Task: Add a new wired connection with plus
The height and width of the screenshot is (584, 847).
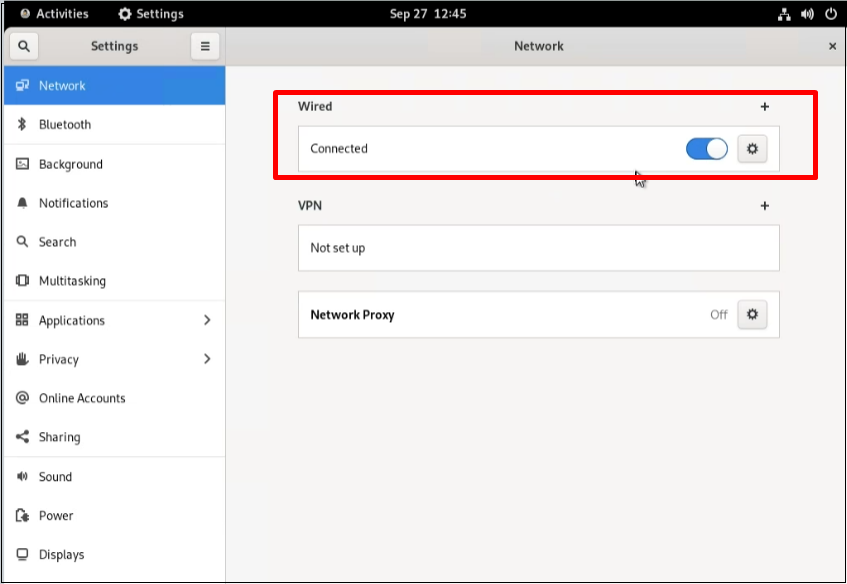Action: (765, 107)
